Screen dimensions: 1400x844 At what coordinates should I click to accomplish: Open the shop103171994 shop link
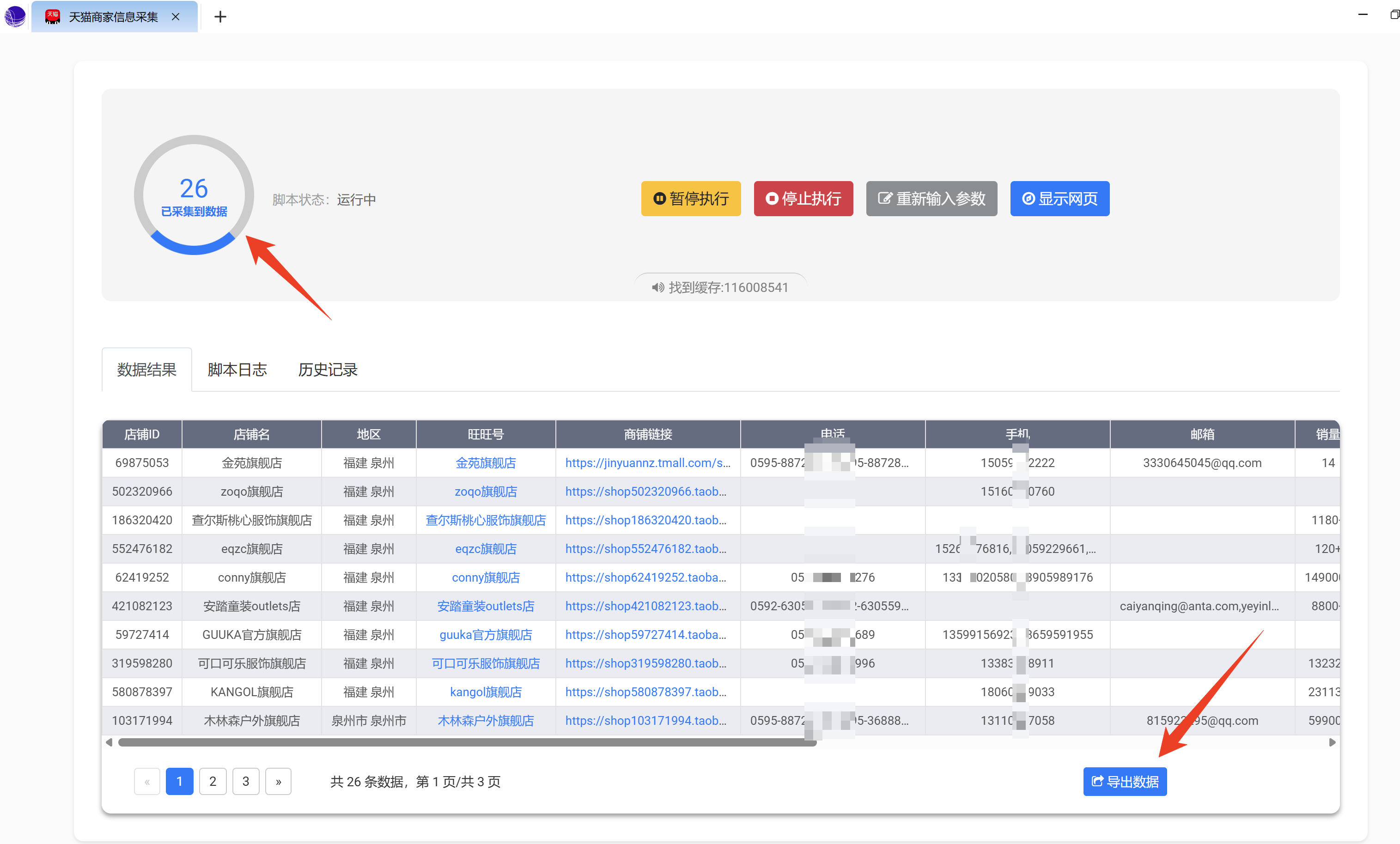[x=646, y=721]
